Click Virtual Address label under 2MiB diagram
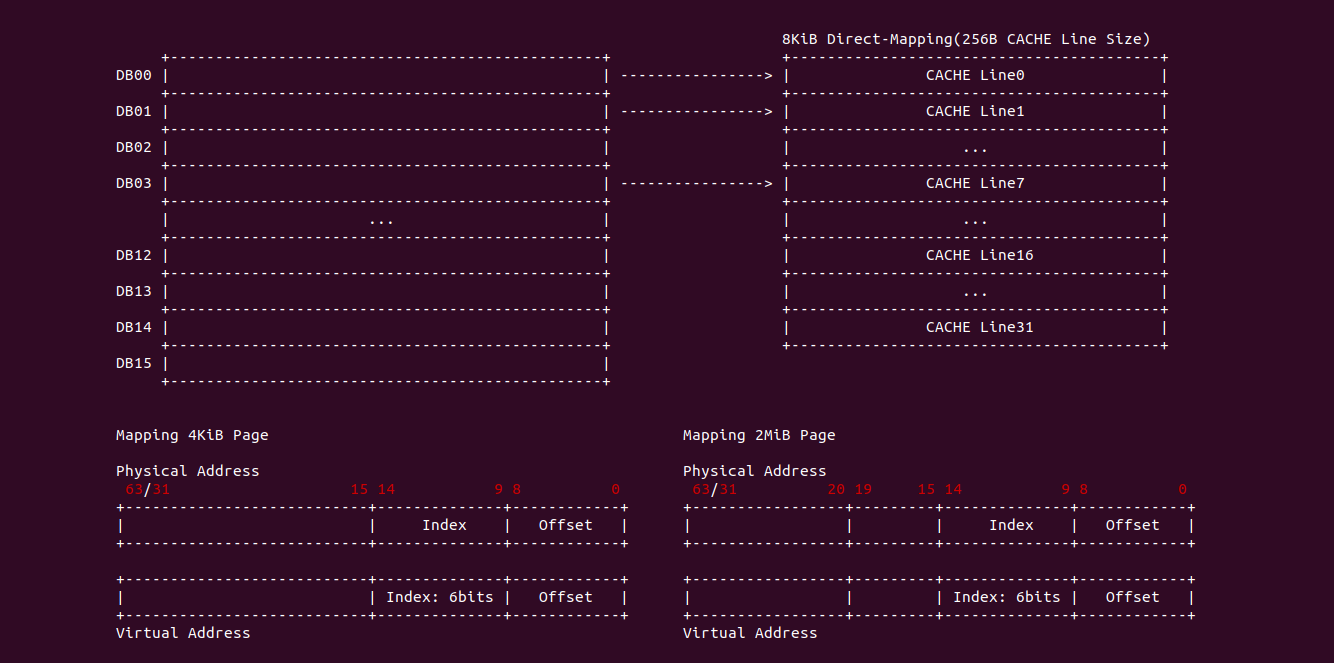The image size is (1334, 663). pos(750,633)
